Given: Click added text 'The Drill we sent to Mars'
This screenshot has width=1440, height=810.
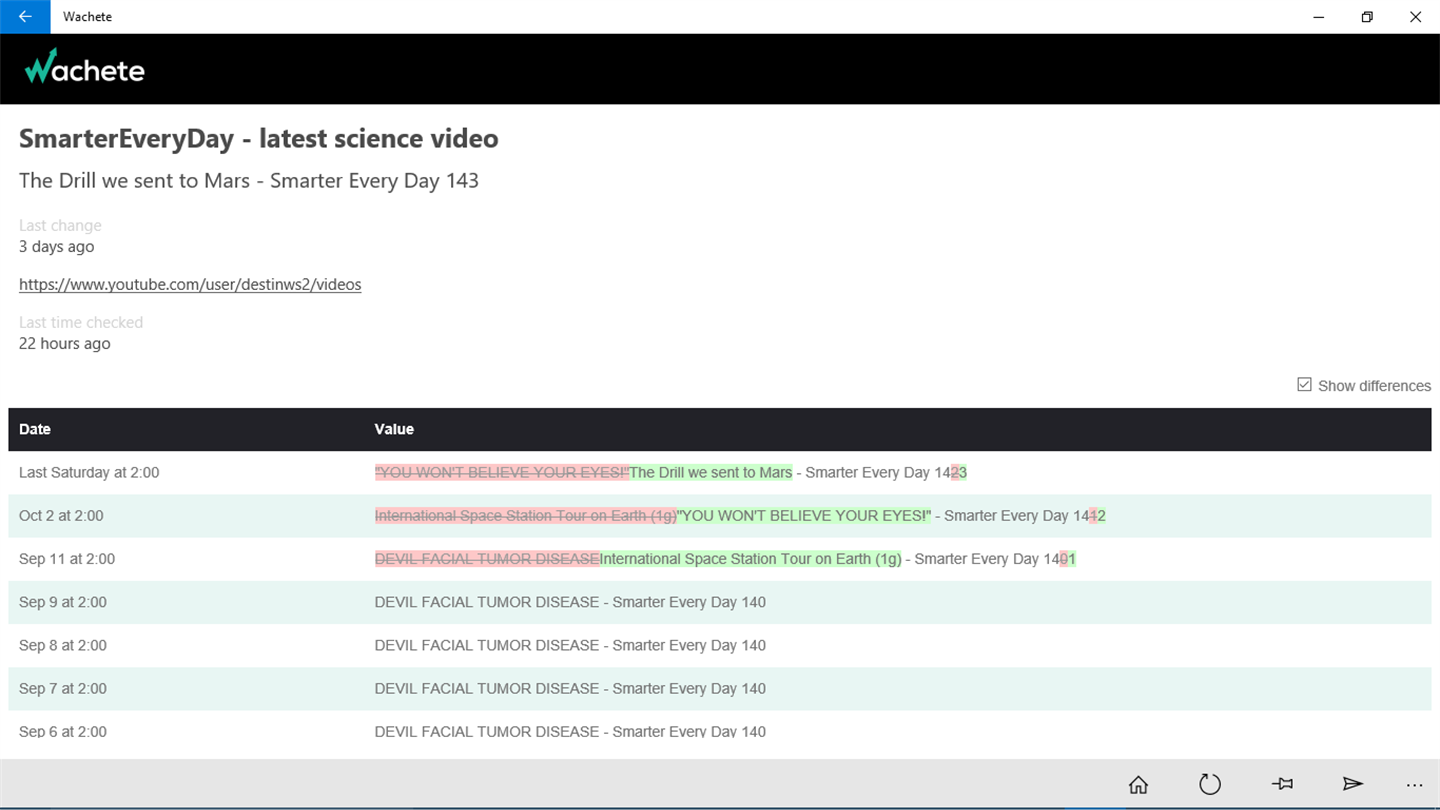Looking at the screenshot, I should (x=710, y=472).
